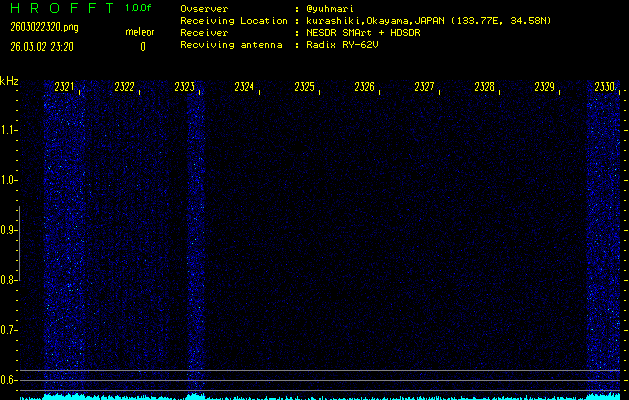629x400 pixels.
Task: Click the 0.7 frequency tick label
Action: (10, 330)
